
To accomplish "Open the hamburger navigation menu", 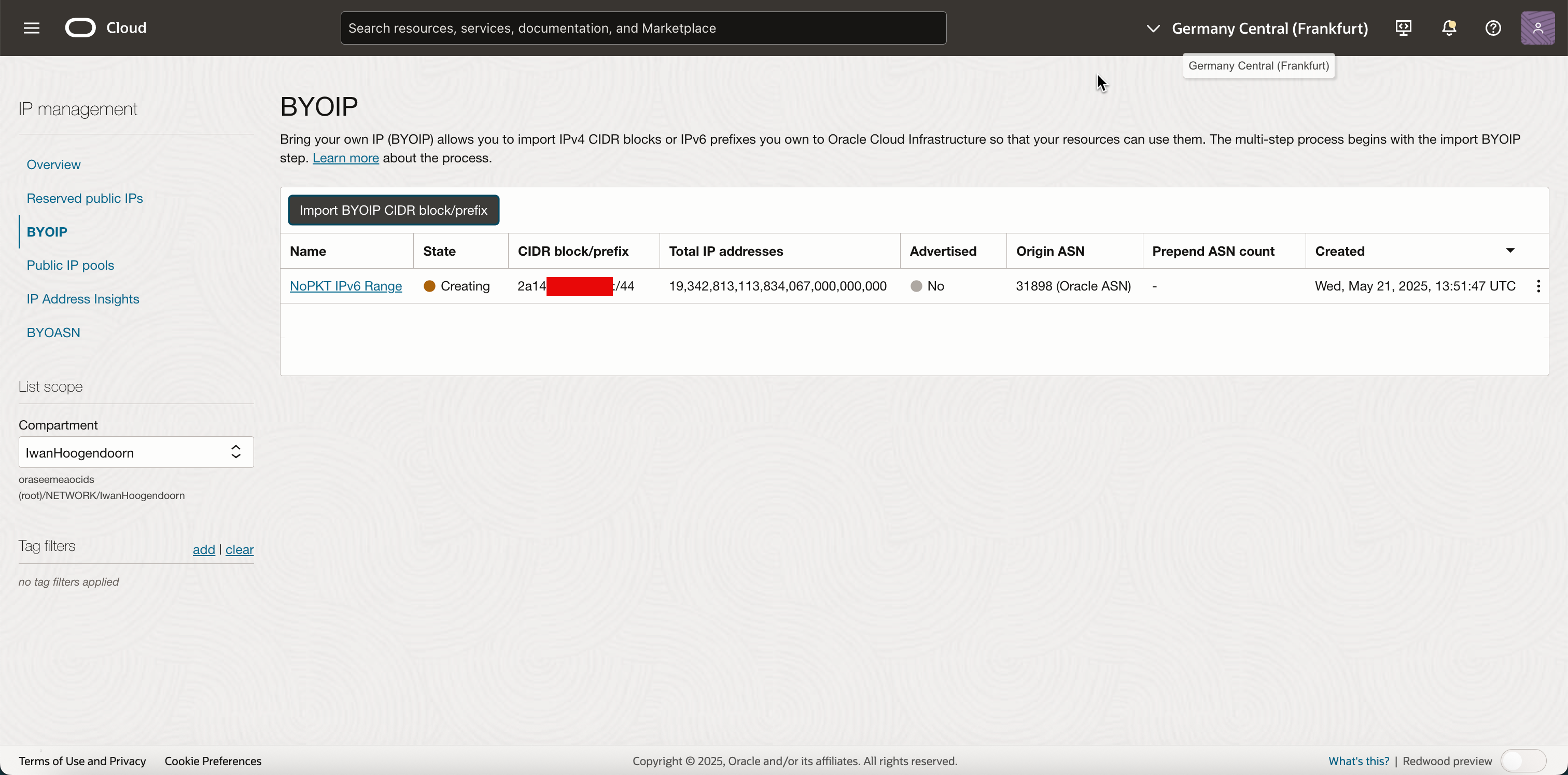I will click(x=31, y=28).
